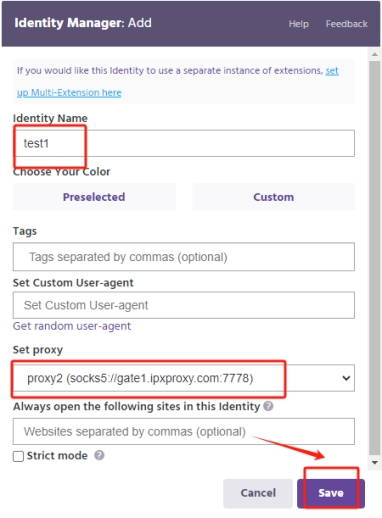Open the Help menu item in header
382x518 pixels.
point(298,24)
